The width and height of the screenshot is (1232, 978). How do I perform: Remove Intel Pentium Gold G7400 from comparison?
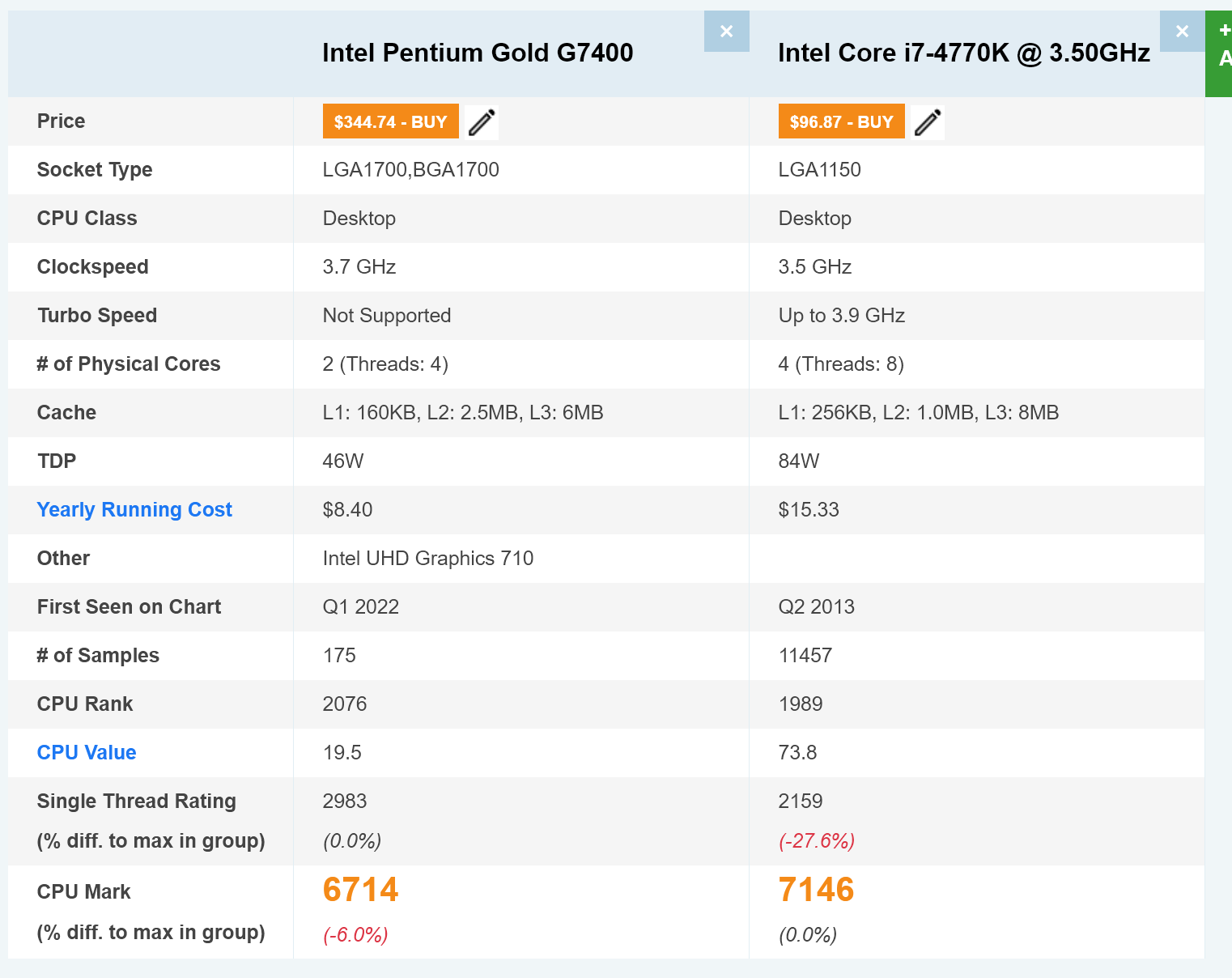click(726, 32)
